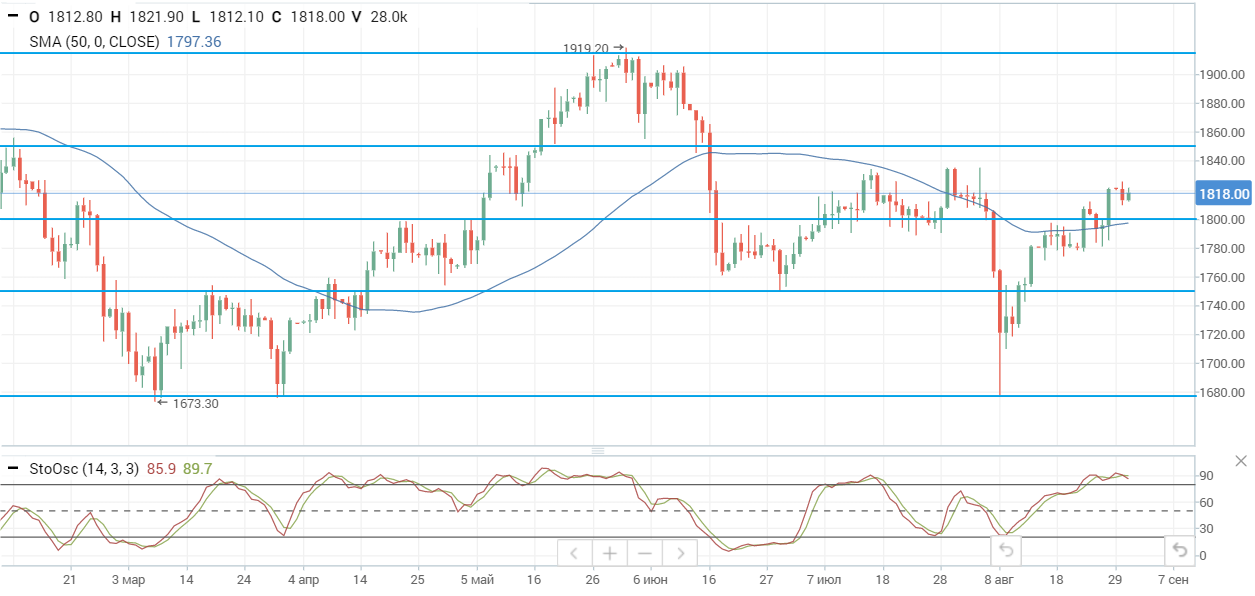Click the low marker label 1673.30
1255x596 pixels.
tap(196, 403)
